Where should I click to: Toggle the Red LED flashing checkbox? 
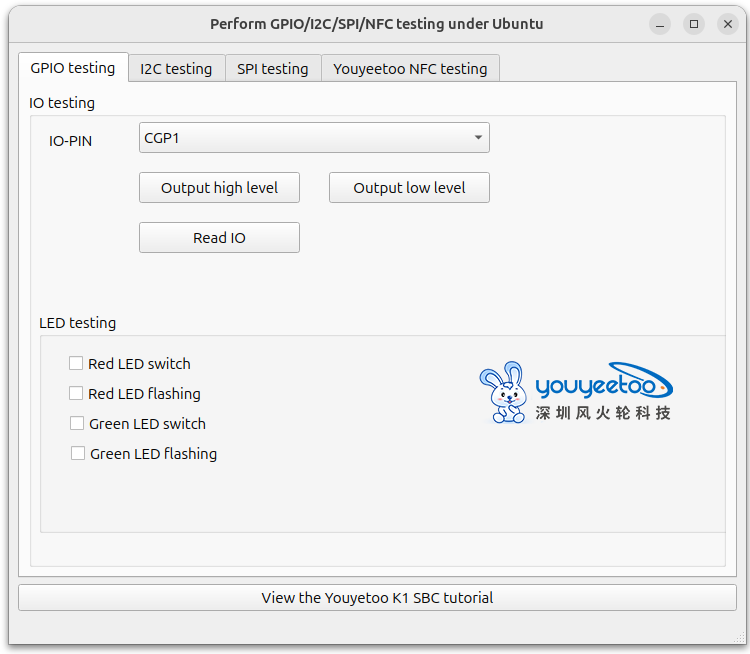(x=76, y=394)
